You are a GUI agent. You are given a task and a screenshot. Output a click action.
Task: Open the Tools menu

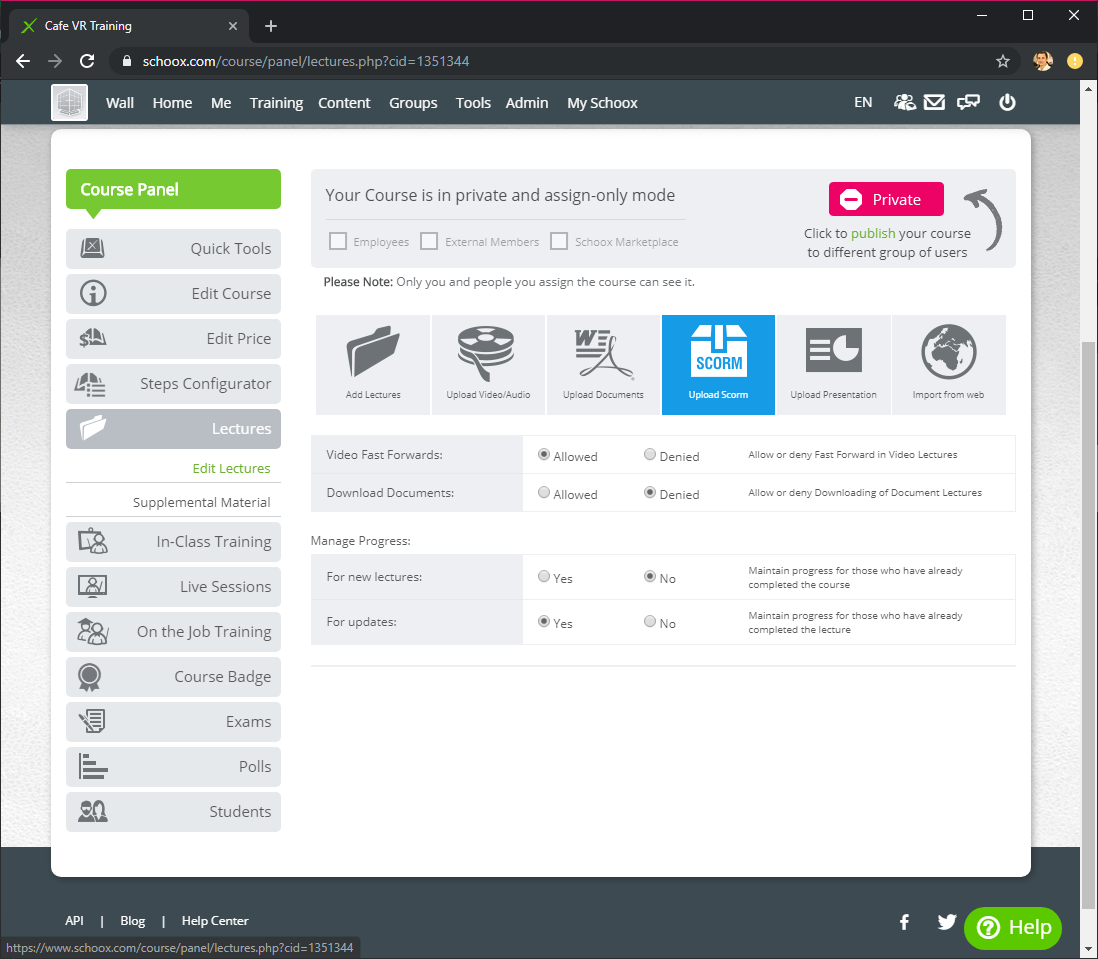(473, 103)
